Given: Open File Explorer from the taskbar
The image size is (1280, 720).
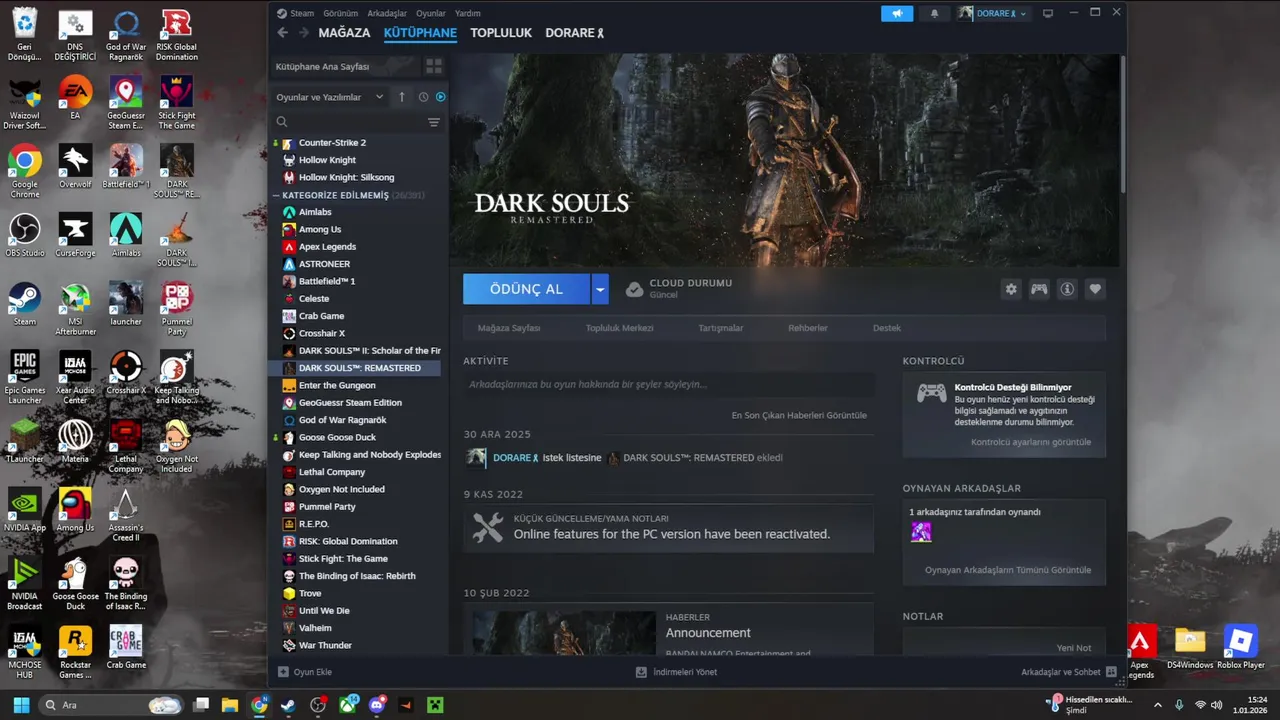Looking at the screenshot, I should point(230,705).
